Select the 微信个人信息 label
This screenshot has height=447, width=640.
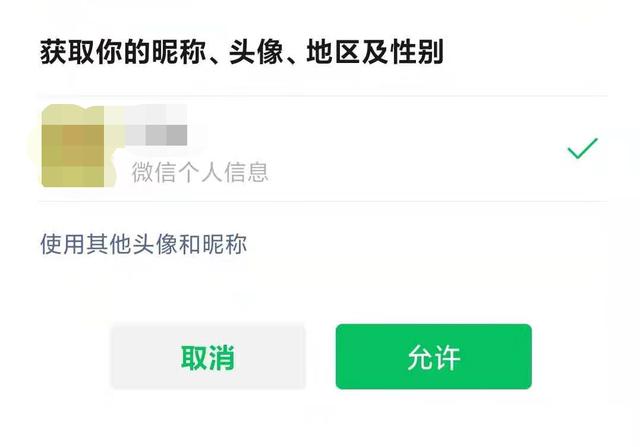(x=200, y=172)
